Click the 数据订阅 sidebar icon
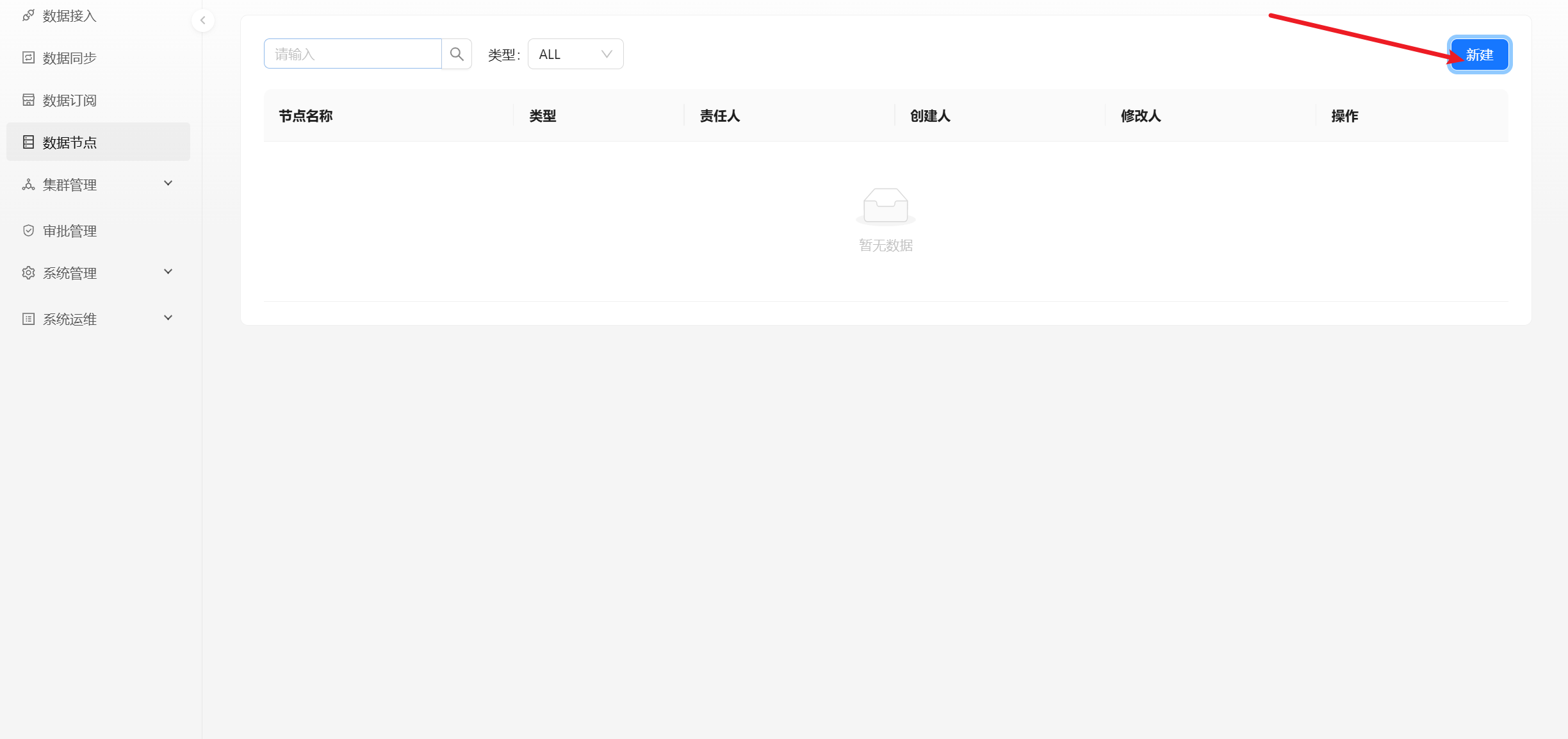 point(28,100)
